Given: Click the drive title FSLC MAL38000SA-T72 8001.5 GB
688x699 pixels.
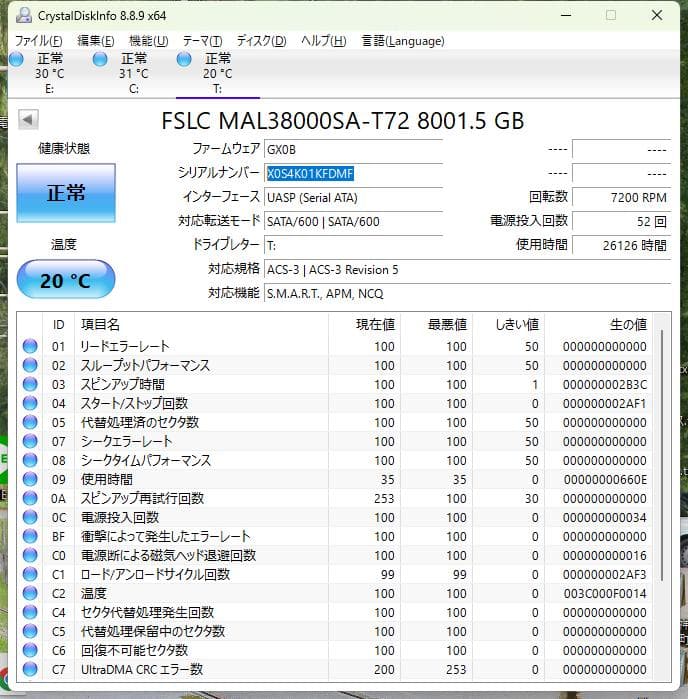Looking at the screenshot, I should (342, 121).
